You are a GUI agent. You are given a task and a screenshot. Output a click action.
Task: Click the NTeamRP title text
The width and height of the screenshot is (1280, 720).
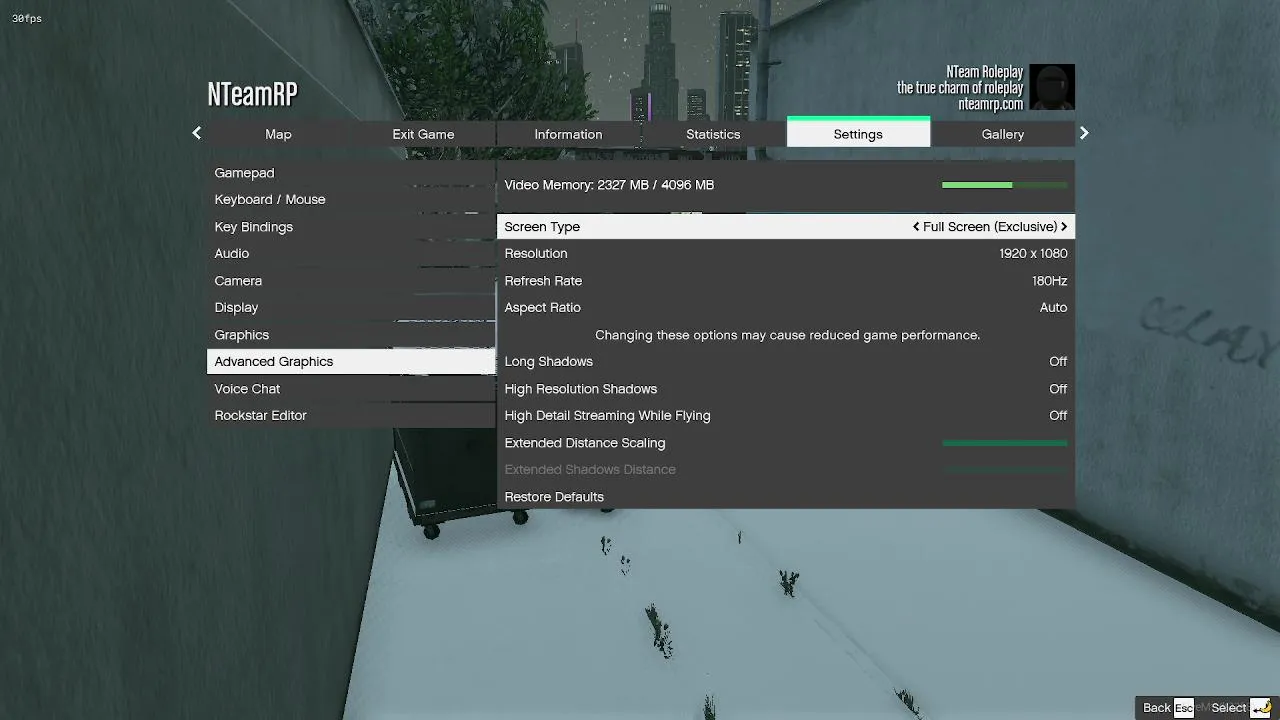point(253,94)
